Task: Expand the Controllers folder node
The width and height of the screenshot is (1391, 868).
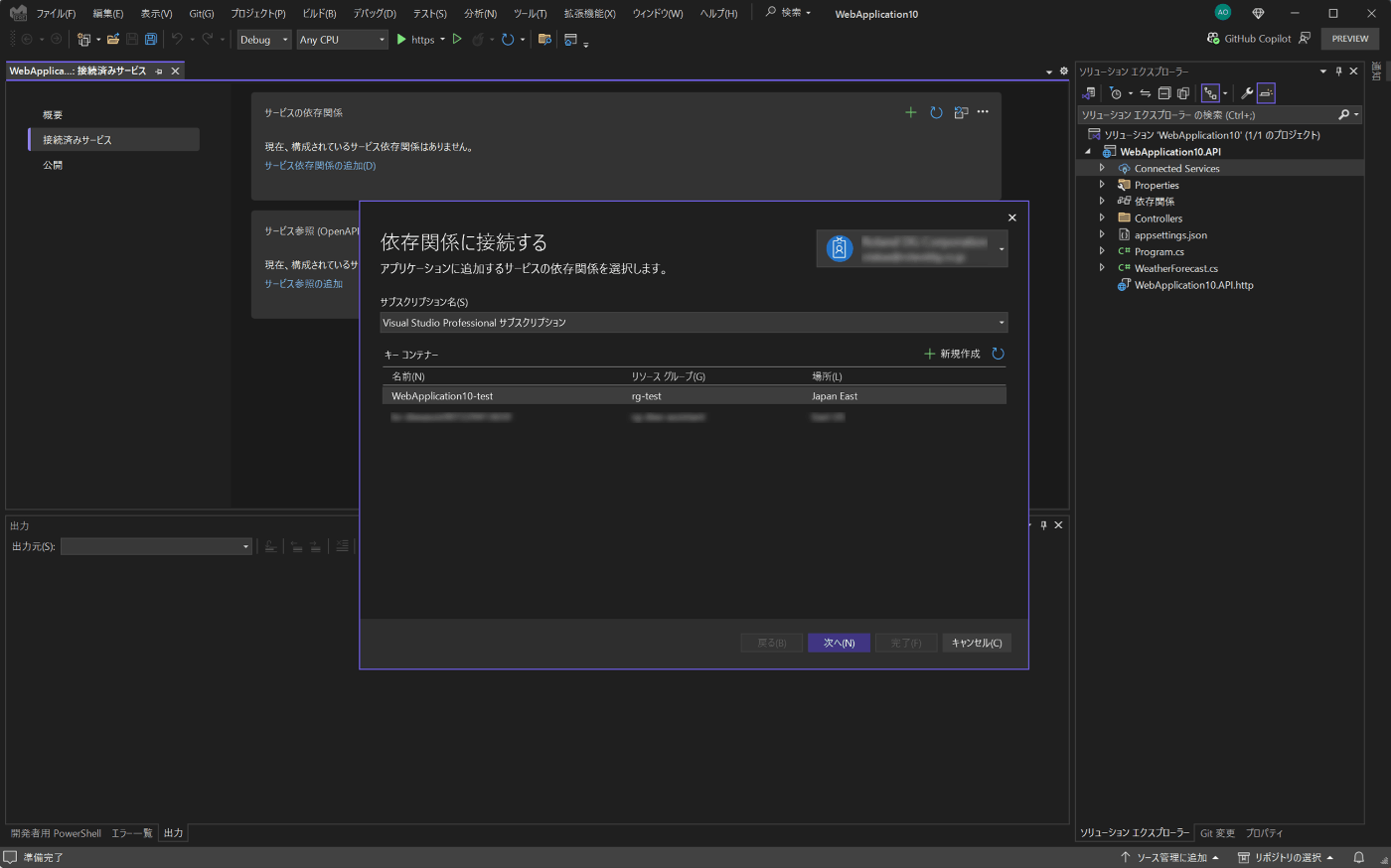Action: click(1102, 218)
